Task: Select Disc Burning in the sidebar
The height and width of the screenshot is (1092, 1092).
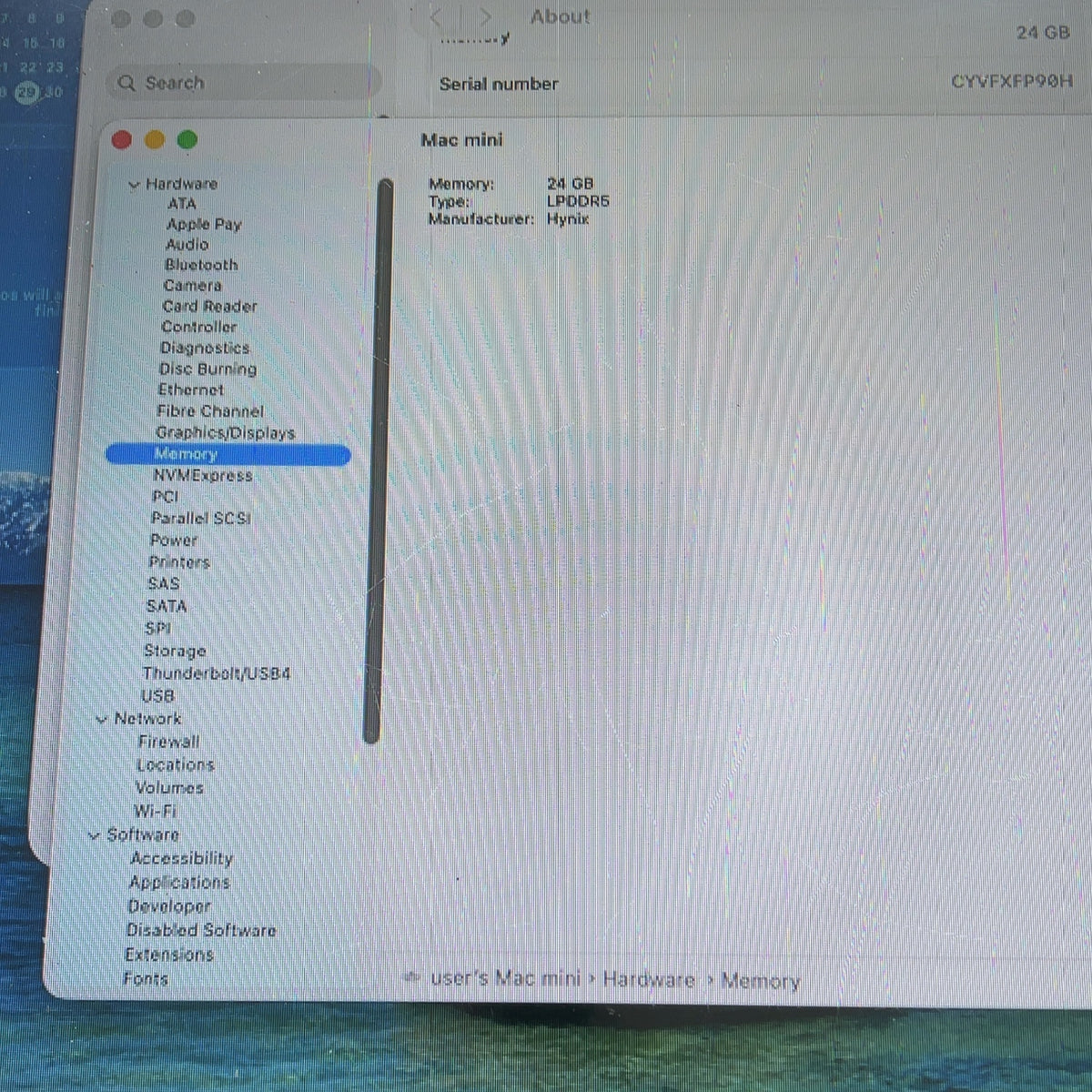Action: point(207,369)
